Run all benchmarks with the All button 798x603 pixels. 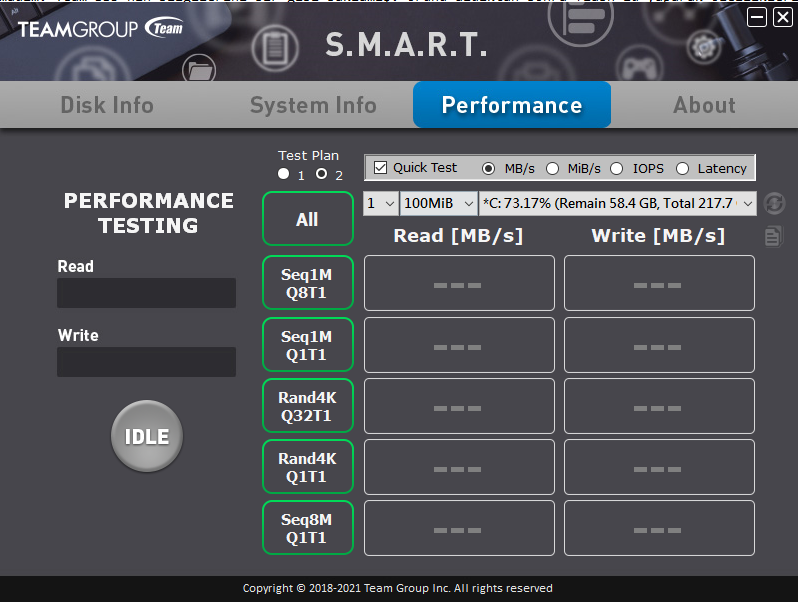point(308,219)
